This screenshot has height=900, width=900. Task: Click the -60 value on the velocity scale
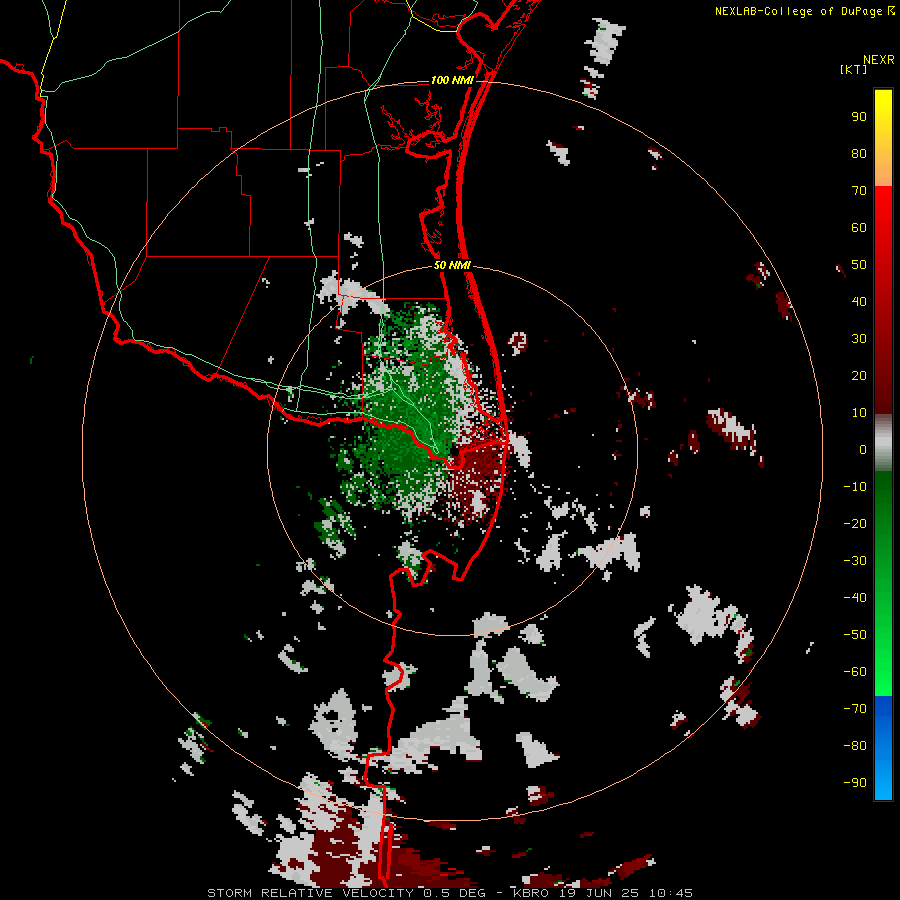click(855, 672)
